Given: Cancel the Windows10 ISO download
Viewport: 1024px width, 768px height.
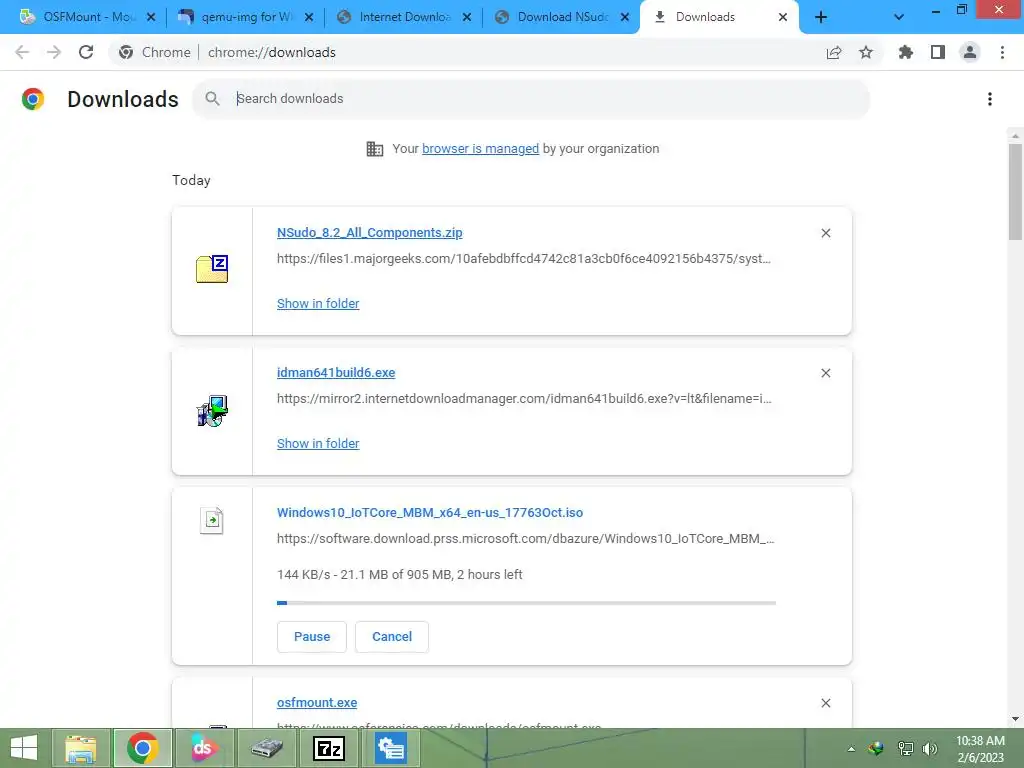Looking at the screenshot, I should click(x=392, y=637).
